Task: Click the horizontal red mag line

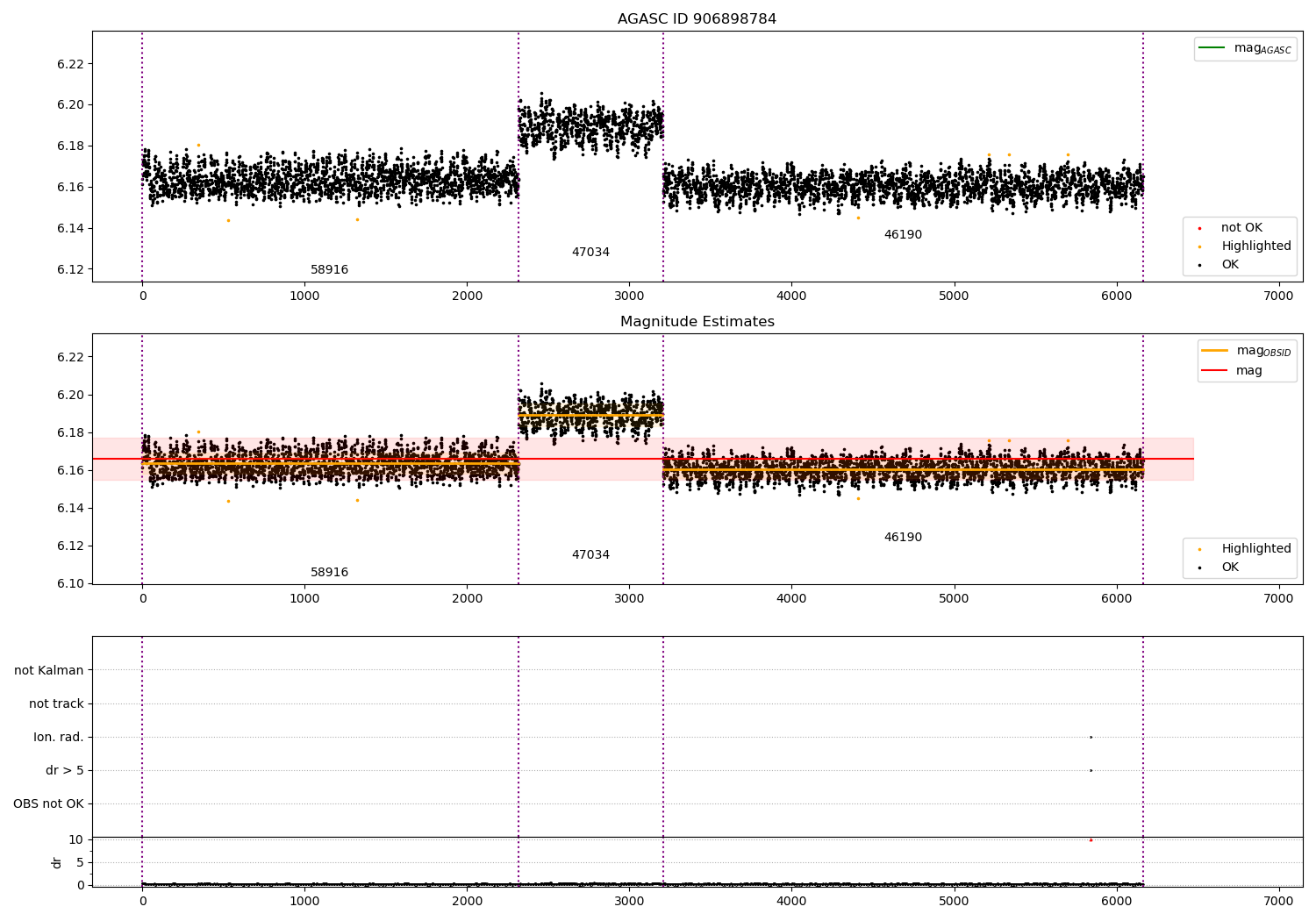Action: pos(643,459)
